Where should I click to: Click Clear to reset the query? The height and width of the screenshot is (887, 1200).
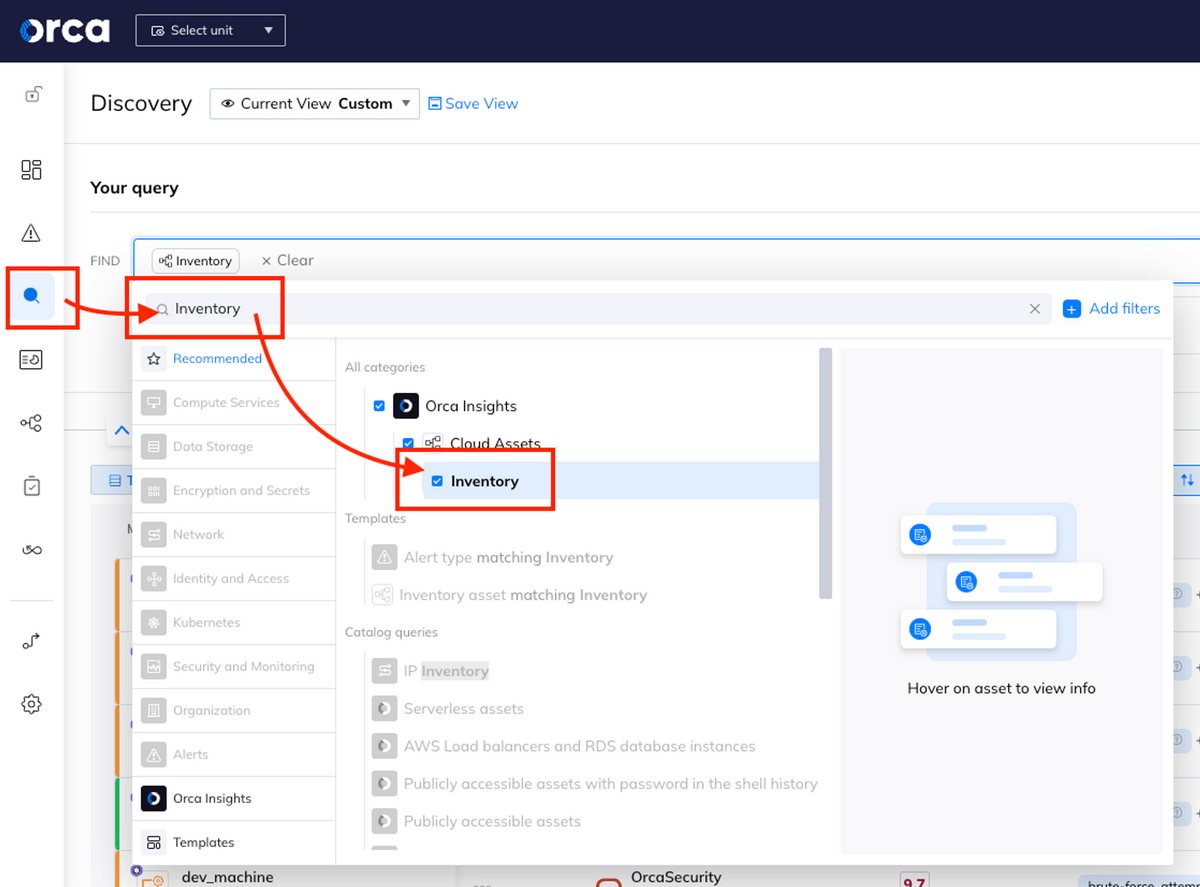(x=287, y=260)
